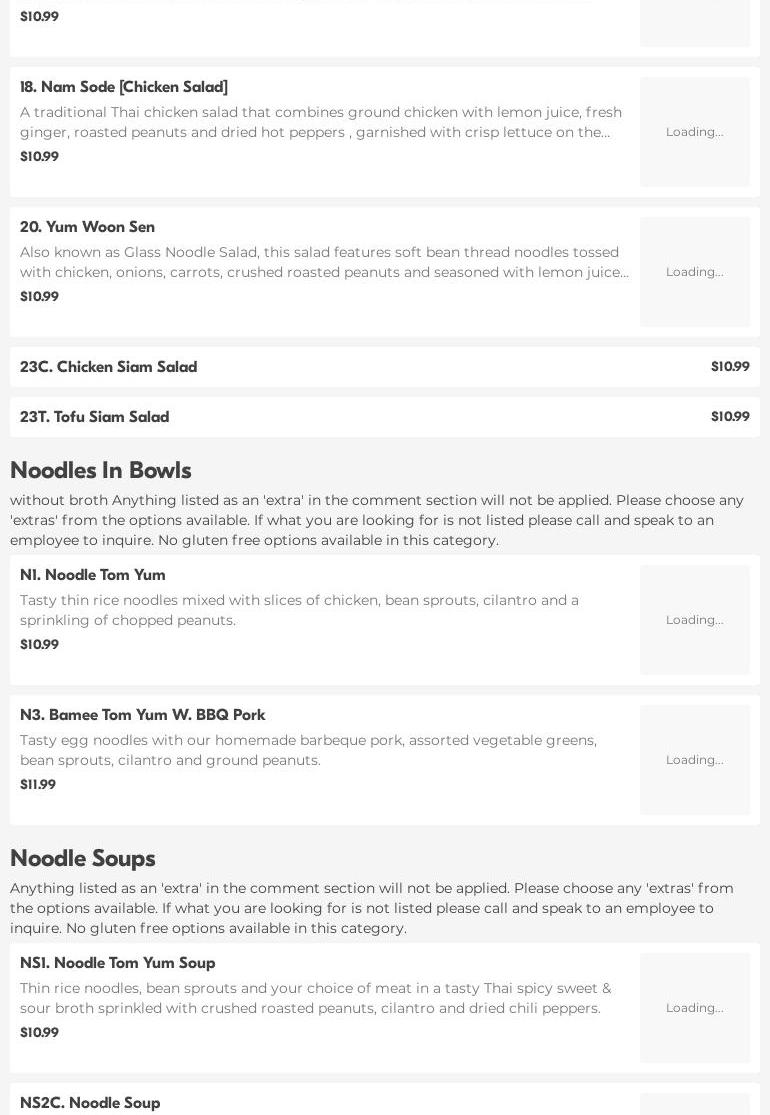
Task: Click the Bamee Tom Yum $11.99 price
Action: tap(38, 784)
